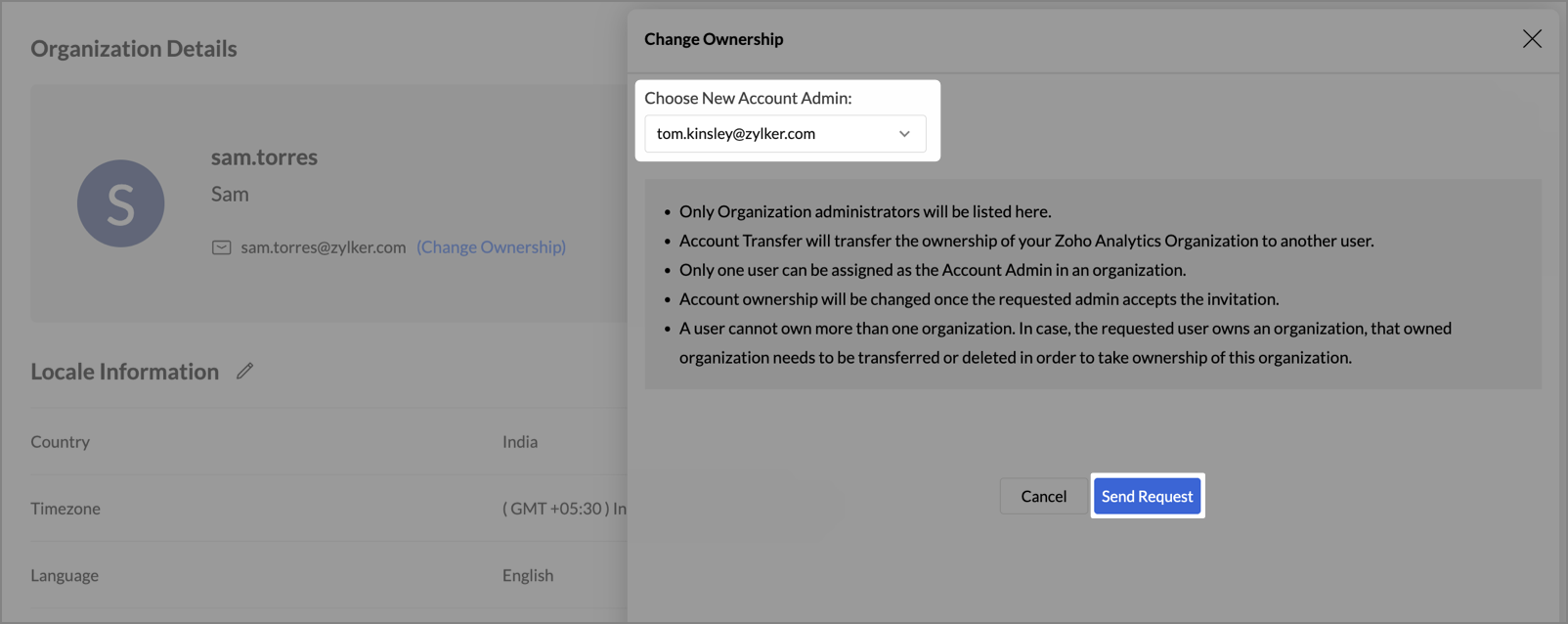Click the GMT +05:30 timezone value
The height and width of the screenshot is (624, 1568).
click(x=563, y=509)
